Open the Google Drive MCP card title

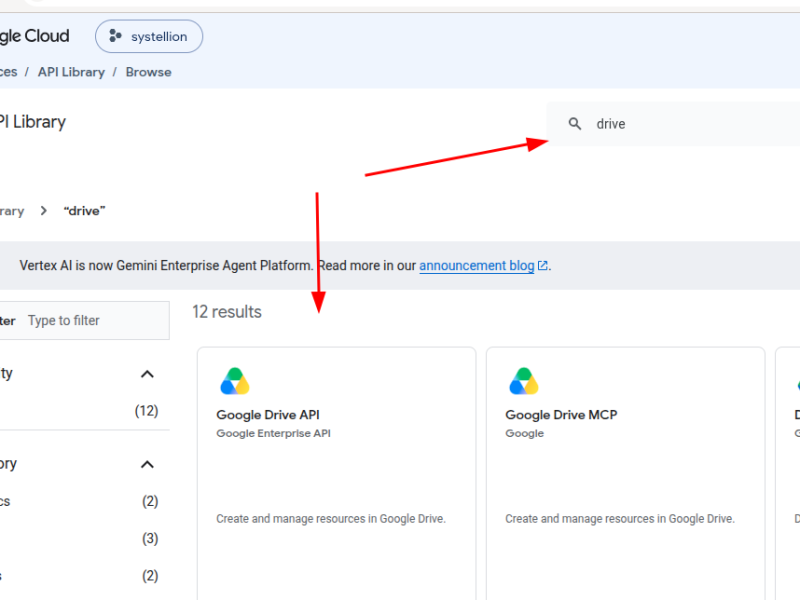pyautogui.click(x=561, y=415)
